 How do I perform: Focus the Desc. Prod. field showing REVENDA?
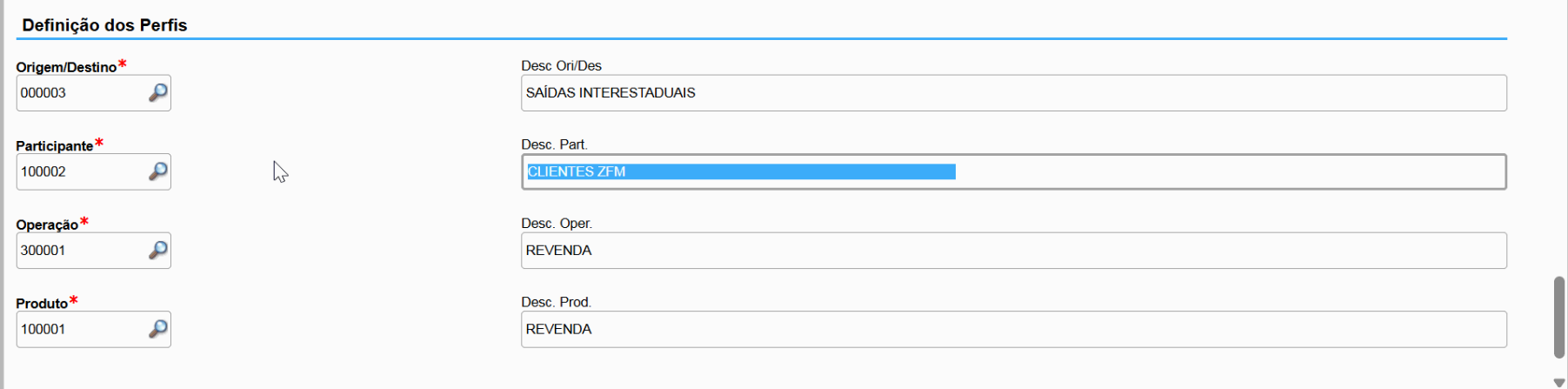pos(1013,329)
